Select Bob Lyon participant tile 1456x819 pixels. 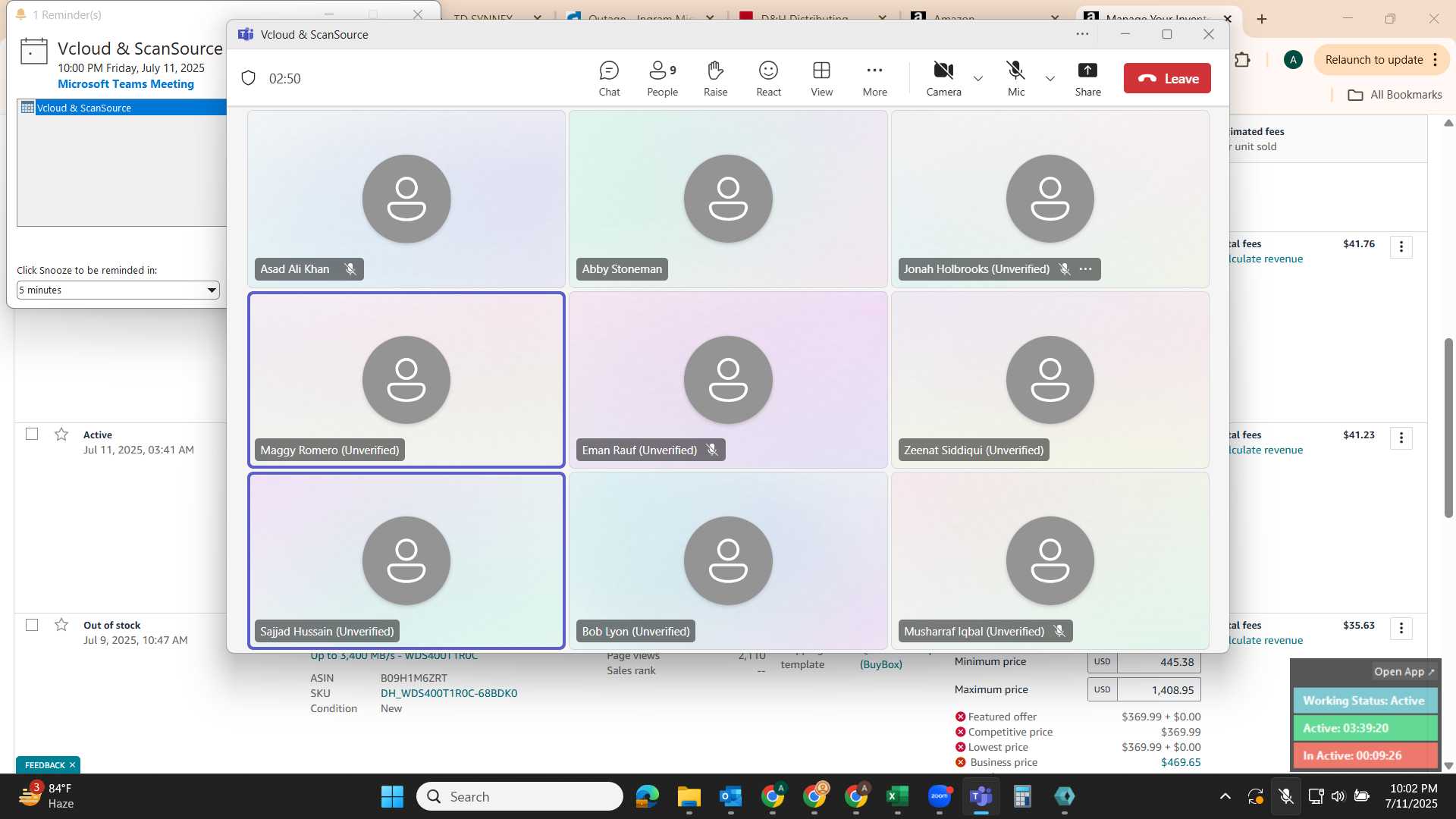point(728,560)
